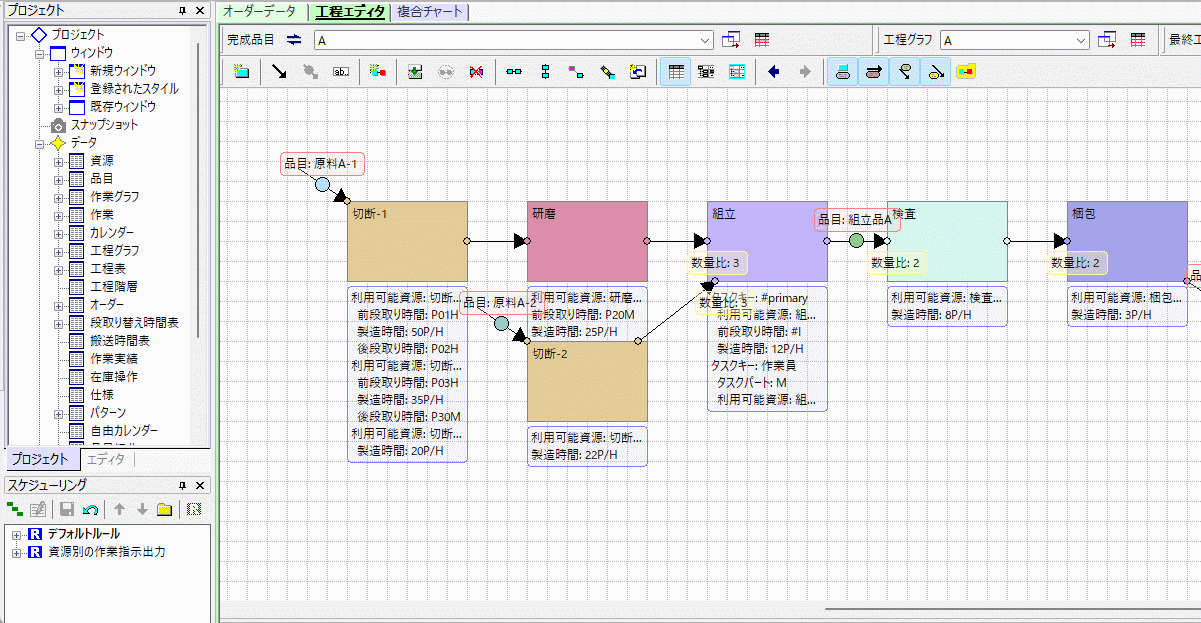This screenshot has width=1201, height=623.
Task: Click the green tree hierarchy icon in スケジューリング
Action: tap(15, 510)
